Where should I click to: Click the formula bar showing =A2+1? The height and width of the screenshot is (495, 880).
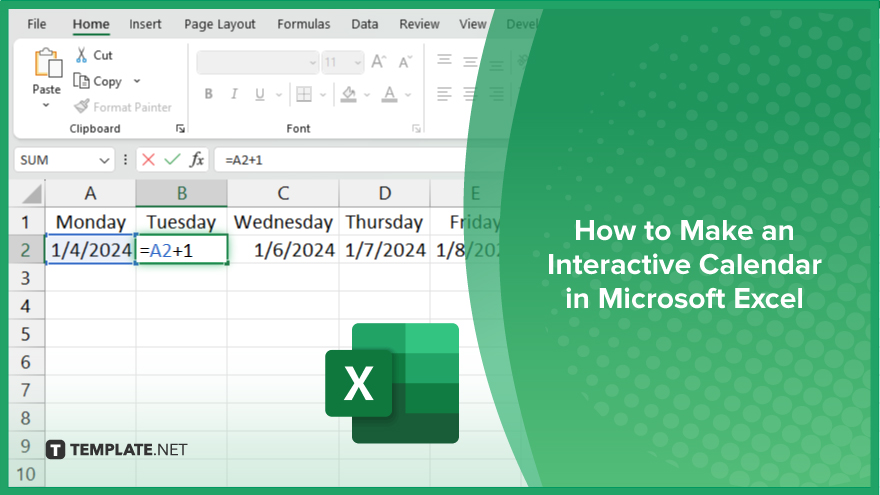pos(340,160)
